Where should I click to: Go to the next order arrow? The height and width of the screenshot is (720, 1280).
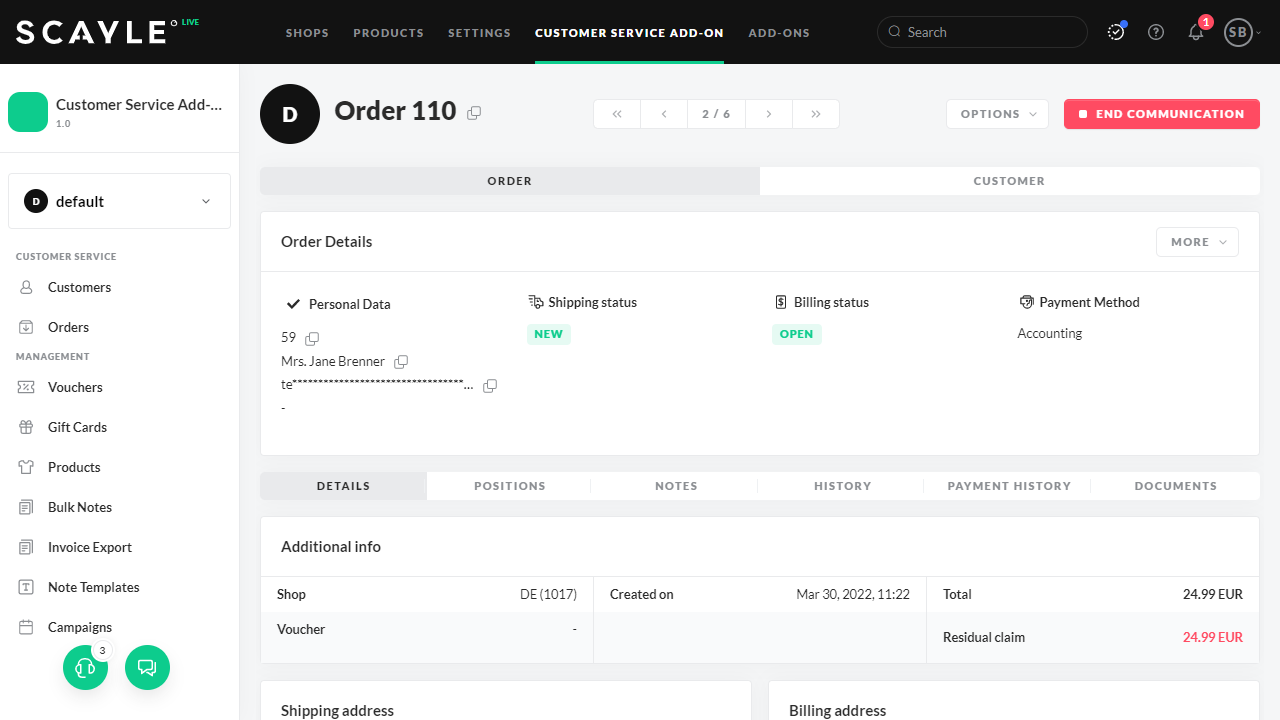769,114
